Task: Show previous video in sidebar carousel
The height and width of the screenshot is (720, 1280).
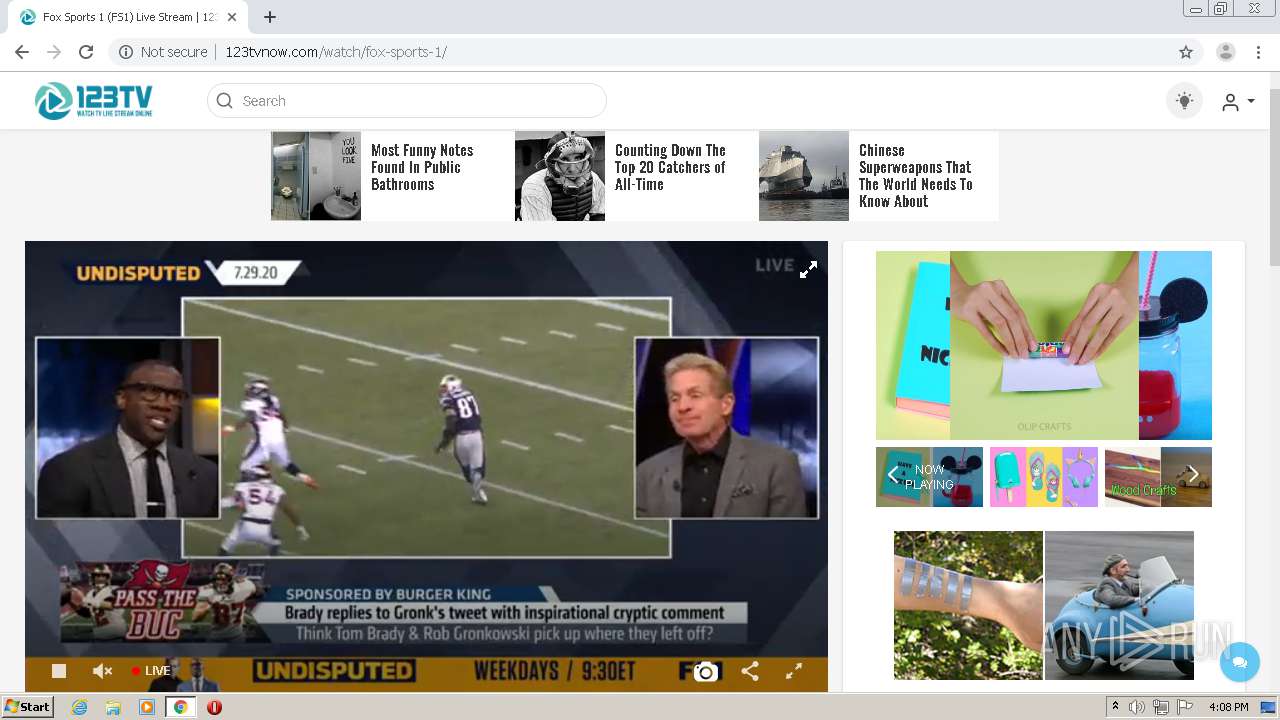Action: (893, 476)
